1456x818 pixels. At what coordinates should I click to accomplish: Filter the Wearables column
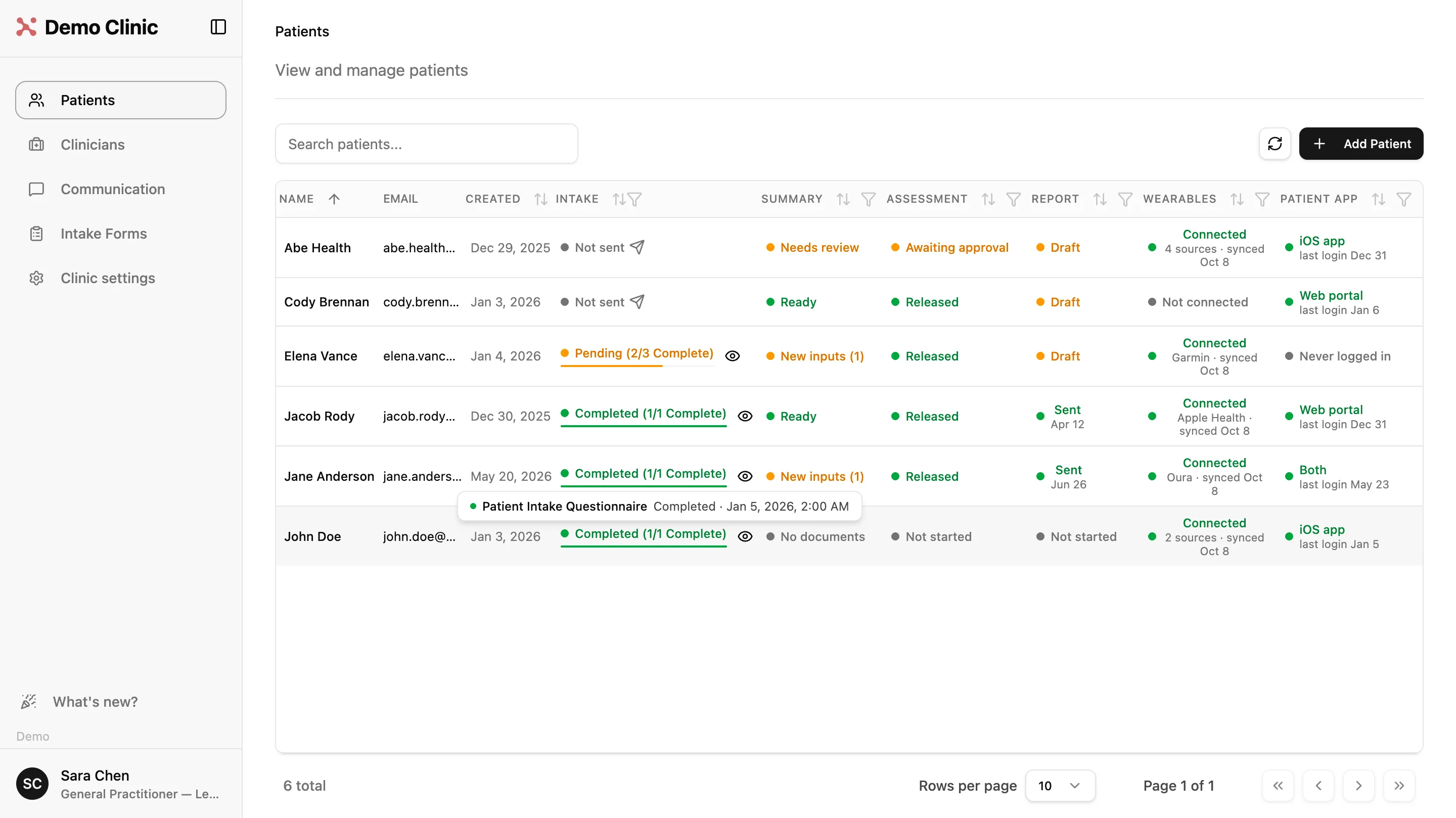pyautogui.click(x=1262, y=199)
